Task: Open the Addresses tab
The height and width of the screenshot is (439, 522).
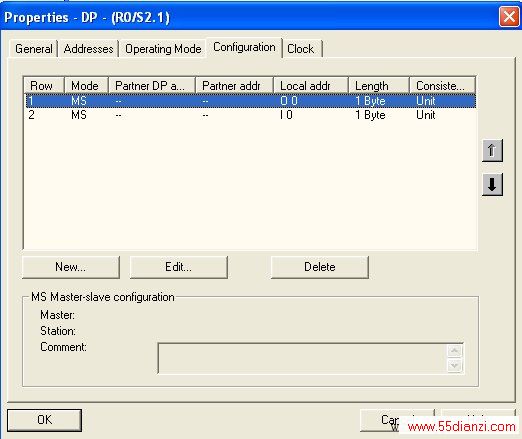Action: pyautogui.click(x=88, y=49)
